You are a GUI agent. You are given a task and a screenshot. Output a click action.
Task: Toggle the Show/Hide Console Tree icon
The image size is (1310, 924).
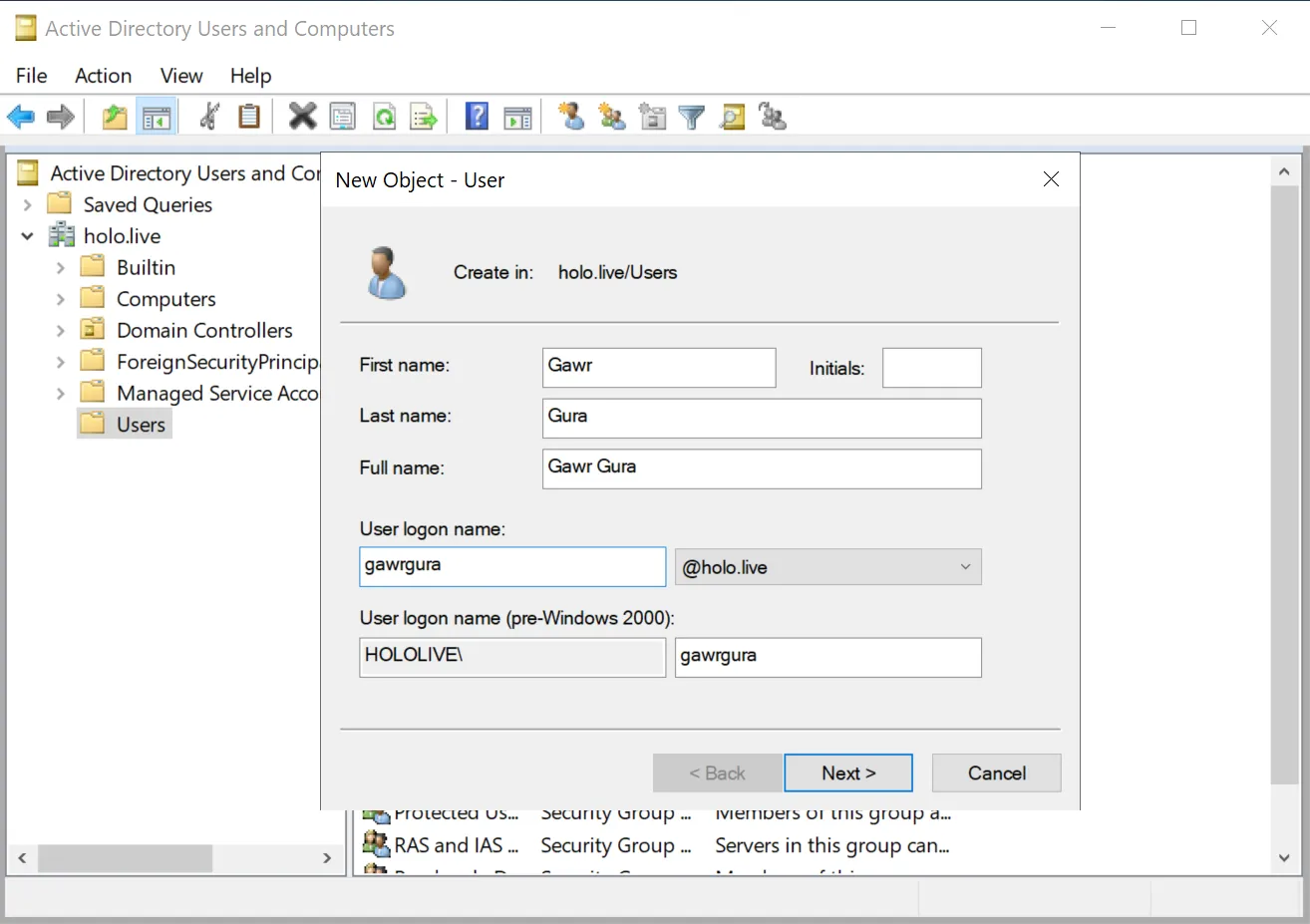pyautogui.click(x=157, y=117)
